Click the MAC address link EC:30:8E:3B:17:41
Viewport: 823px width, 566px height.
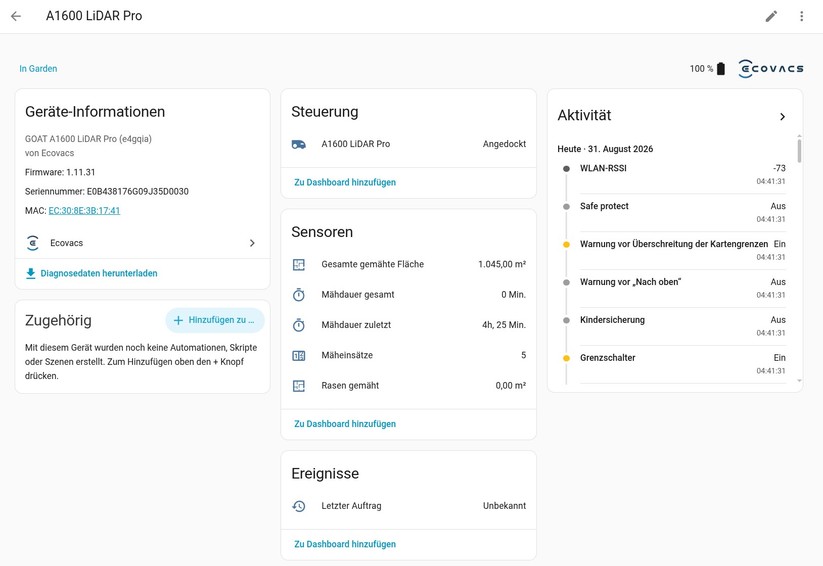click(x=85, y=211)
